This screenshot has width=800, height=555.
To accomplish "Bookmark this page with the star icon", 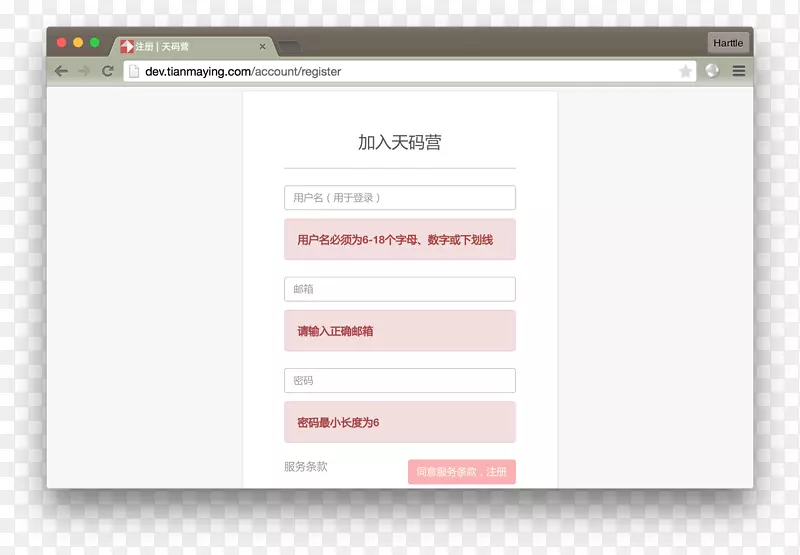I will 685,71.
